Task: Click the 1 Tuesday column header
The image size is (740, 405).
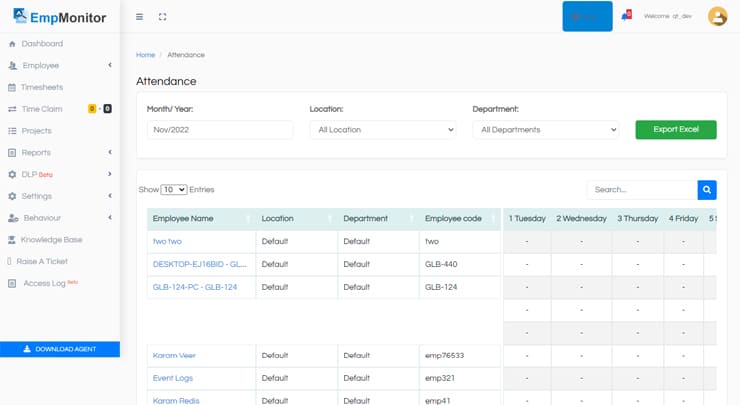Action: click(x=527, y=219)
